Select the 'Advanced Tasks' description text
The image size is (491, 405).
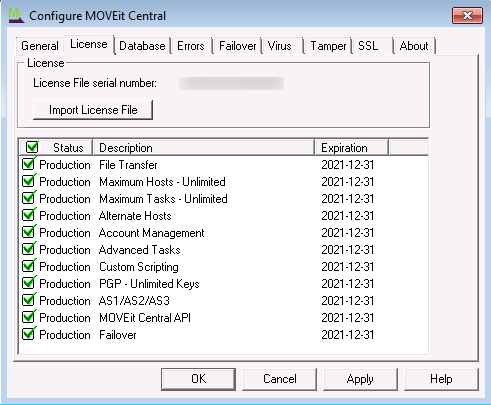pyautogui.click(x=140, y=250)
